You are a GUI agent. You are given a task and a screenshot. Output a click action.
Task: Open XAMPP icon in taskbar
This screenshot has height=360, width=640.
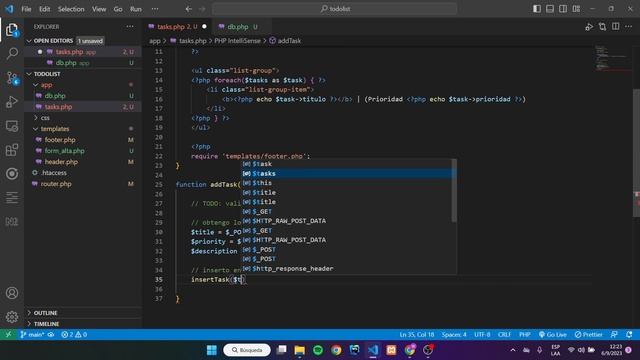[391, 350]
